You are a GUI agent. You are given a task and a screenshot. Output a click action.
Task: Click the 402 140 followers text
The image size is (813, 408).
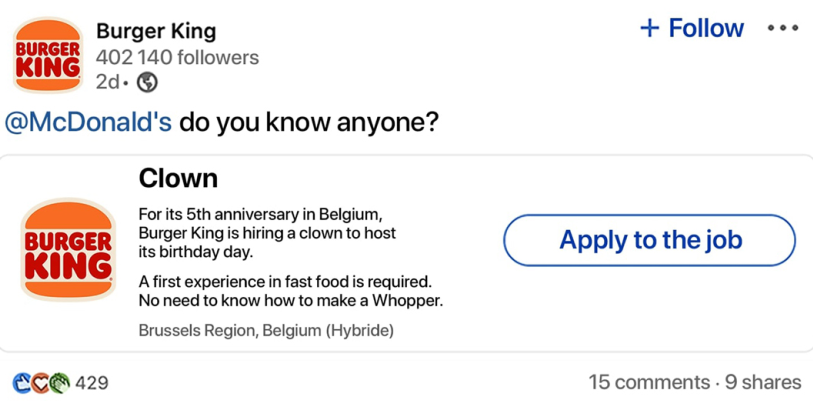pos(177,57)
